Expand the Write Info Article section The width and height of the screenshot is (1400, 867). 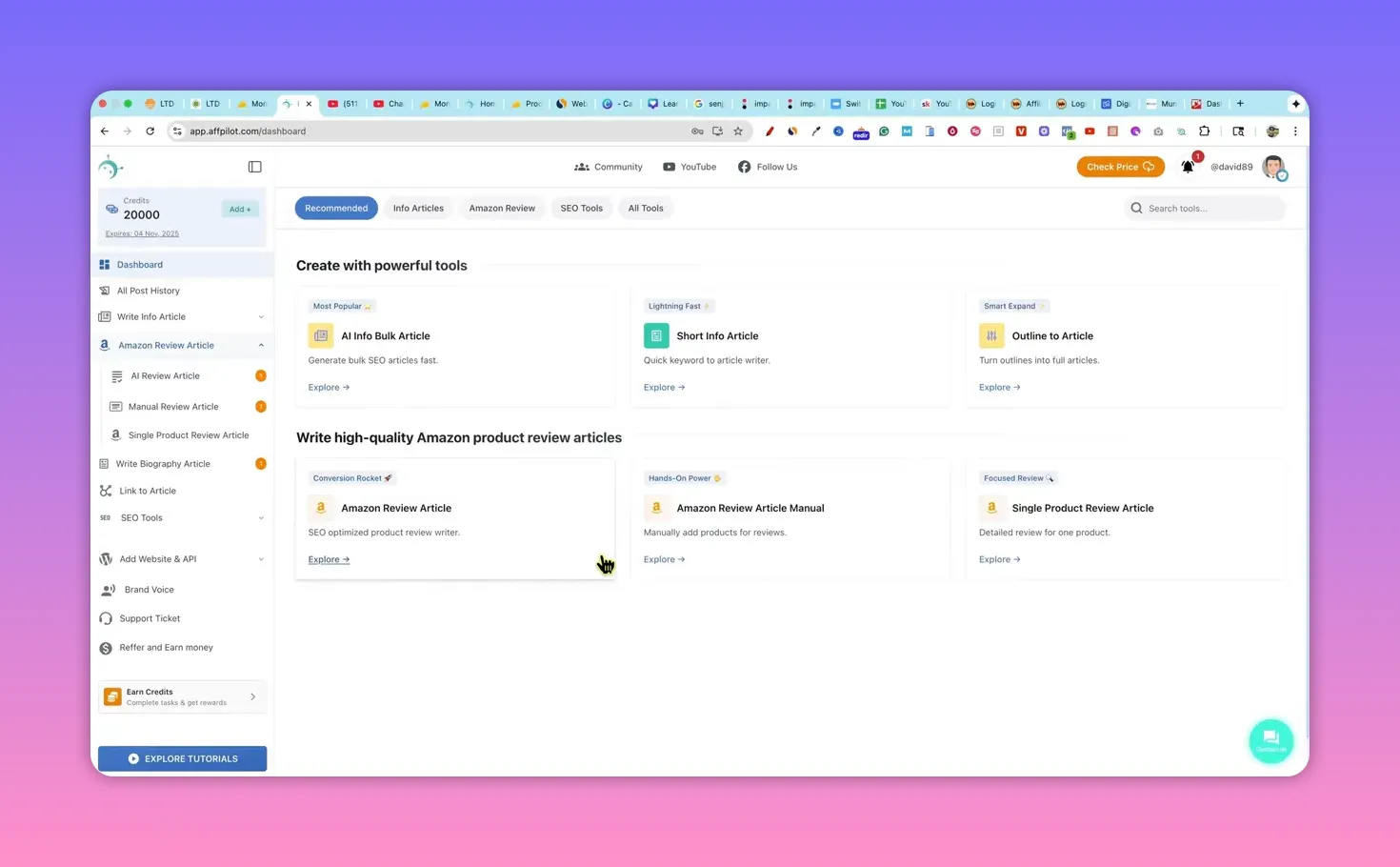[261, 316]
